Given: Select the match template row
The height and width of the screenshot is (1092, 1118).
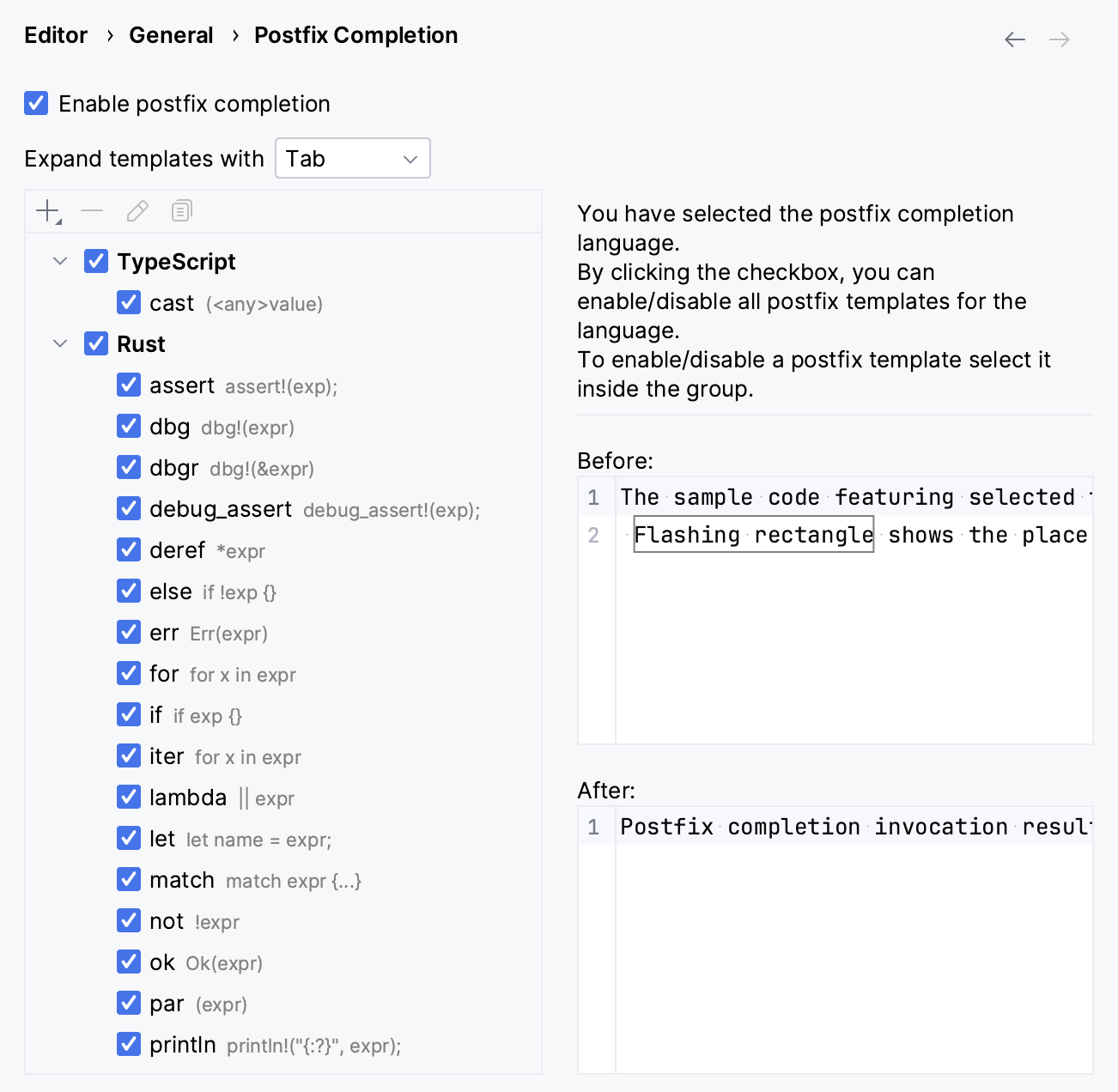Looking at the screenshot, I should tap(181, 880).
